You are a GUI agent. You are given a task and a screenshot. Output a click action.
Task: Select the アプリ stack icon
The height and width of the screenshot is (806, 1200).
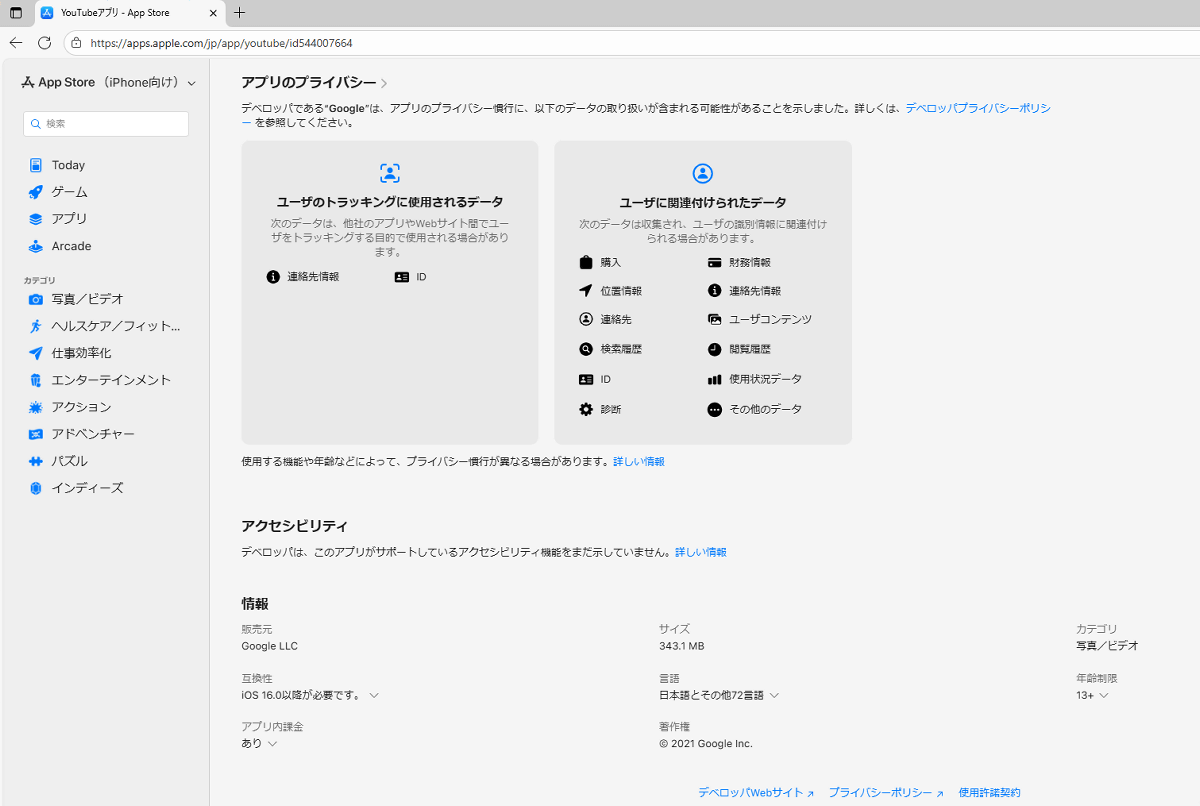(x=36, y=219)
